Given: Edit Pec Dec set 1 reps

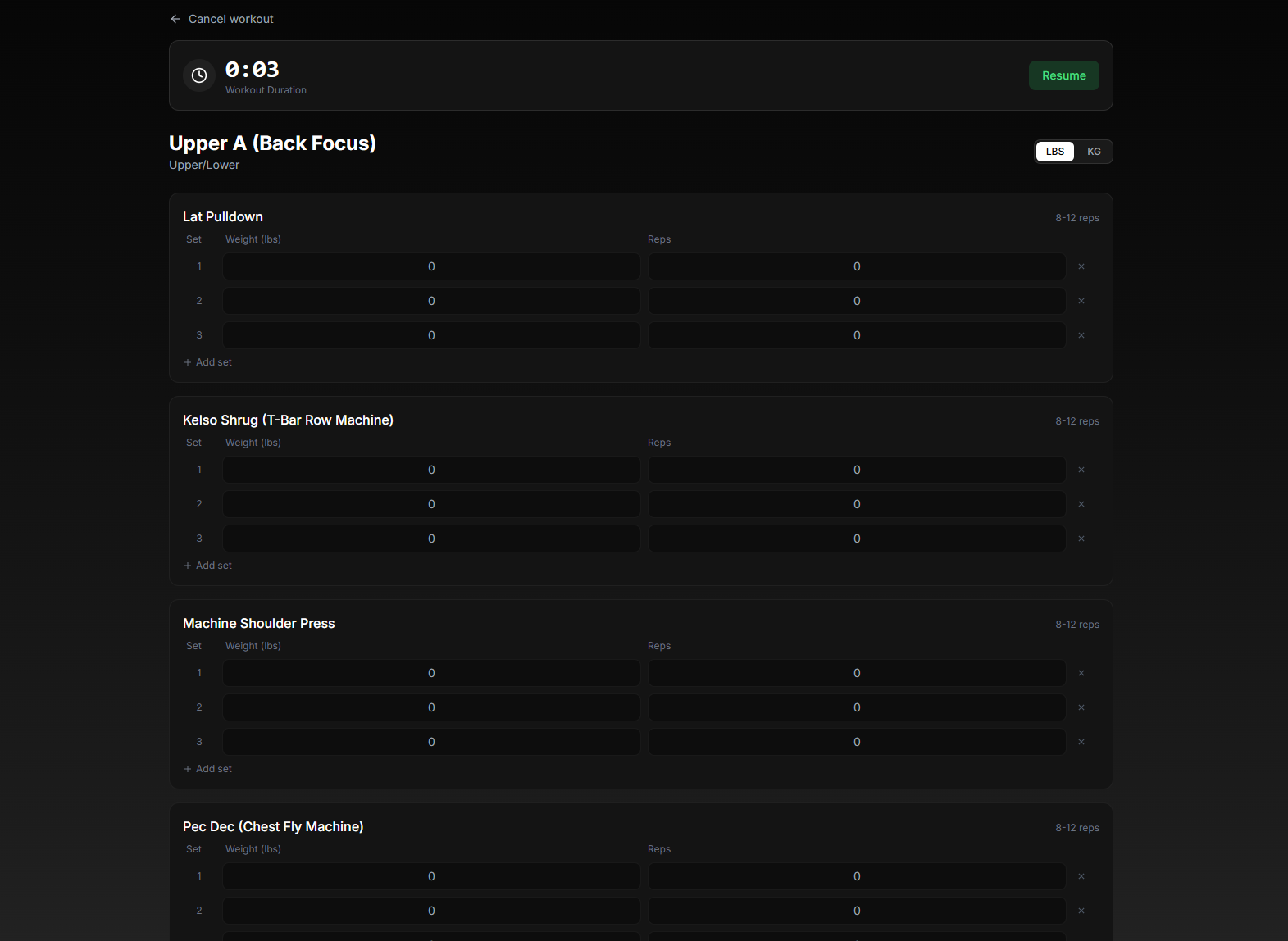Looking at the screenshot, I should pos(857,876).
